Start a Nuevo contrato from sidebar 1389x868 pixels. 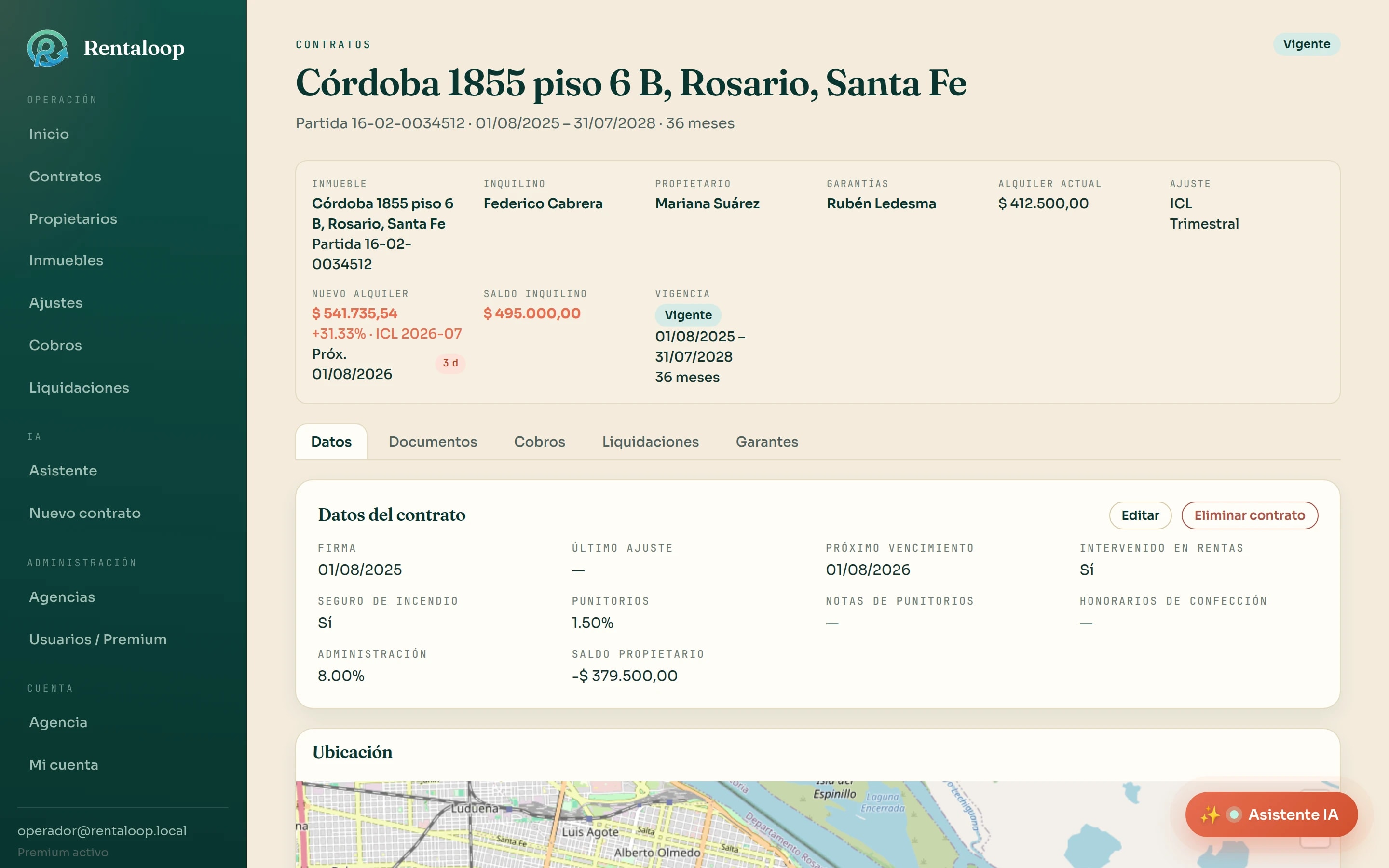coord(84,513)
